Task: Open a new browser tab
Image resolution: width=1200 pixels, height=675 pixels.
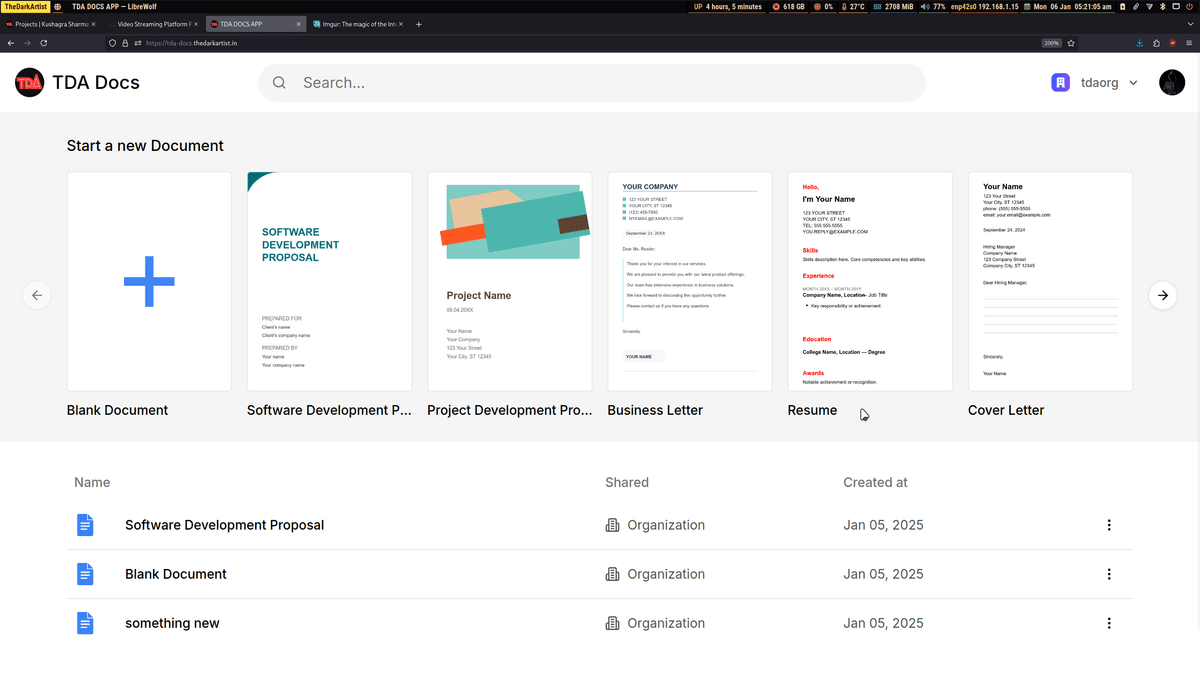Action: (x=419, y=24)
